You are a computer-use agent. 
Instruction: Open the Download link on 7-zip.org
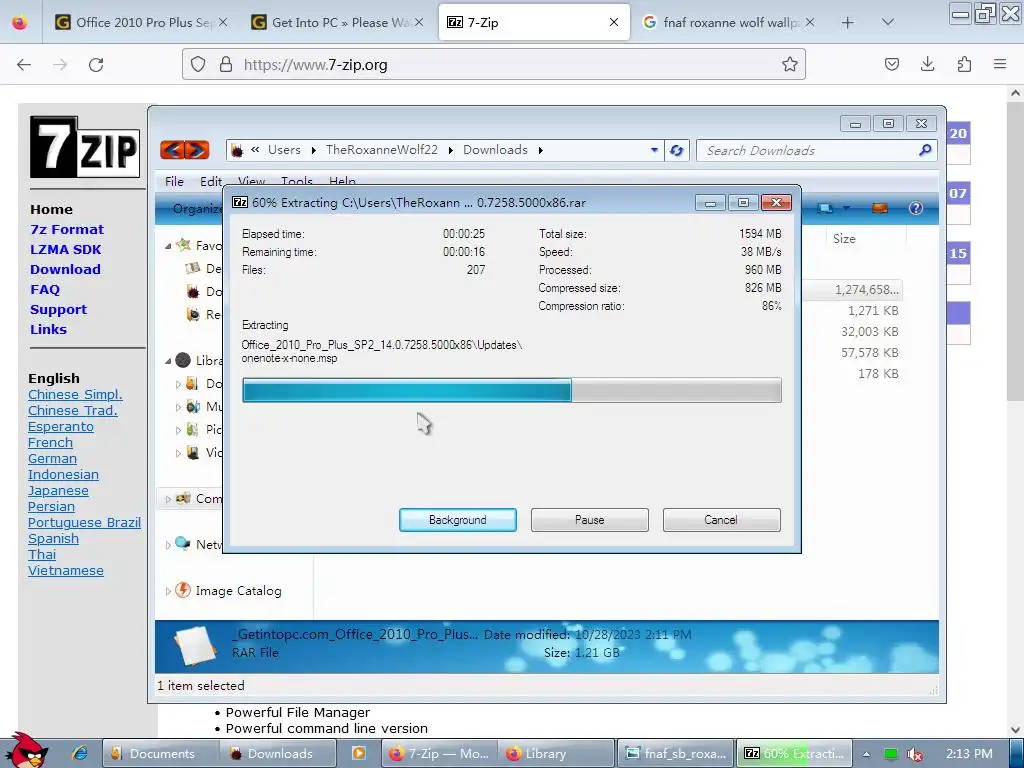coord(65,269)
